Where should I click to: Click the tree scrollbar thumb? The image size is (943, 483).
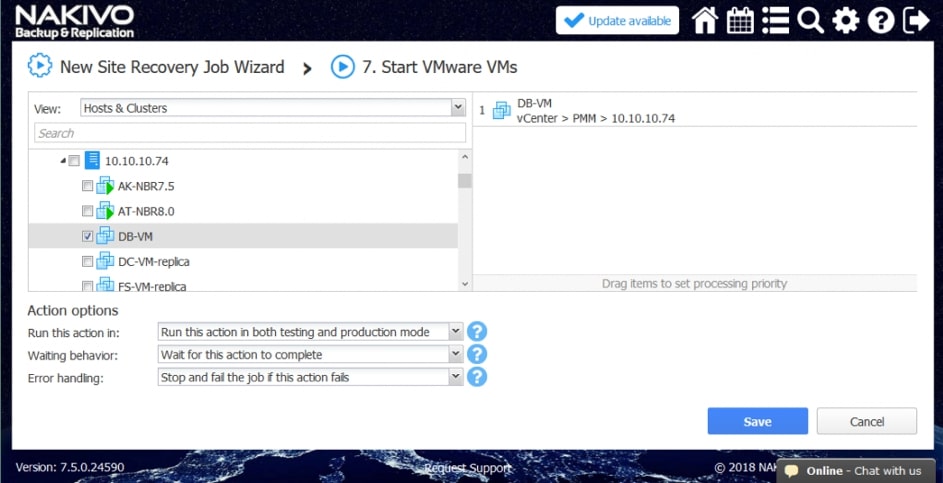pyautogui.click(x=464, y=180)
